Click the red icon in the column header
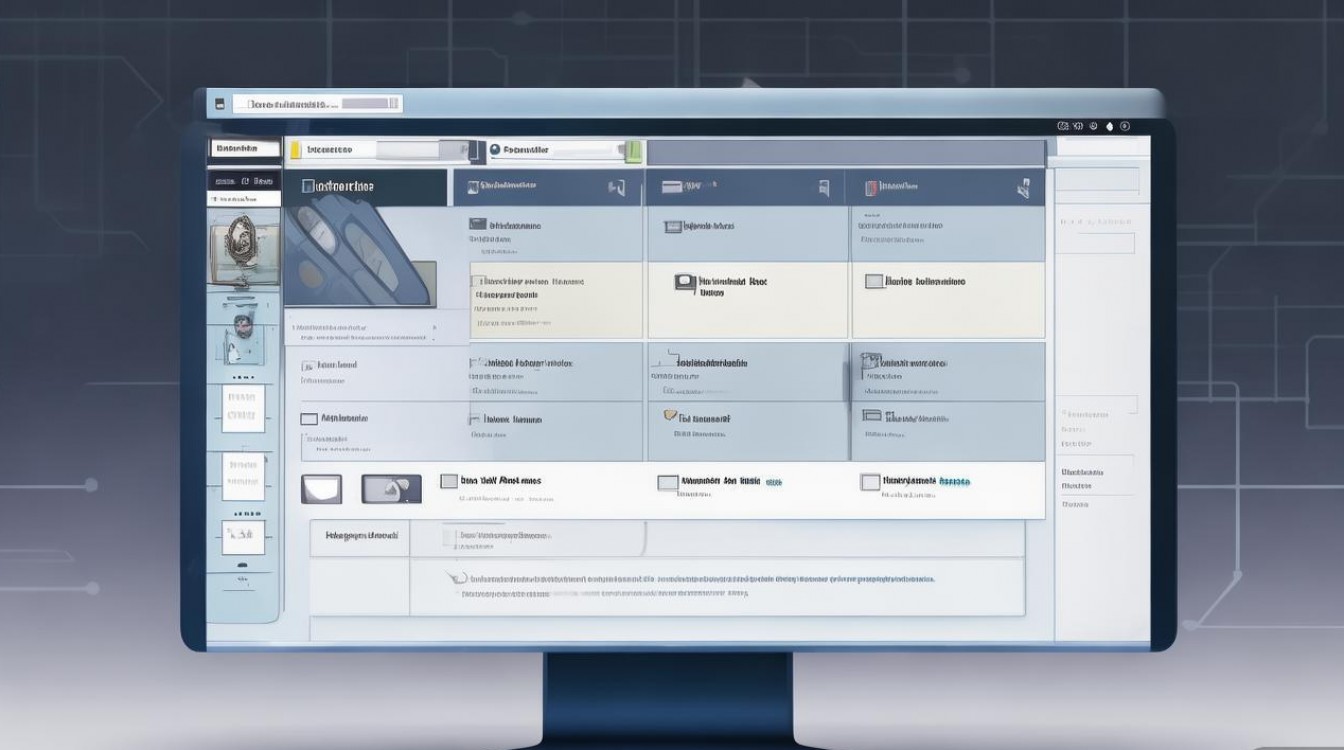This screenshot has height=750, width=1344. pyautogui.click(x=871, y=187)
